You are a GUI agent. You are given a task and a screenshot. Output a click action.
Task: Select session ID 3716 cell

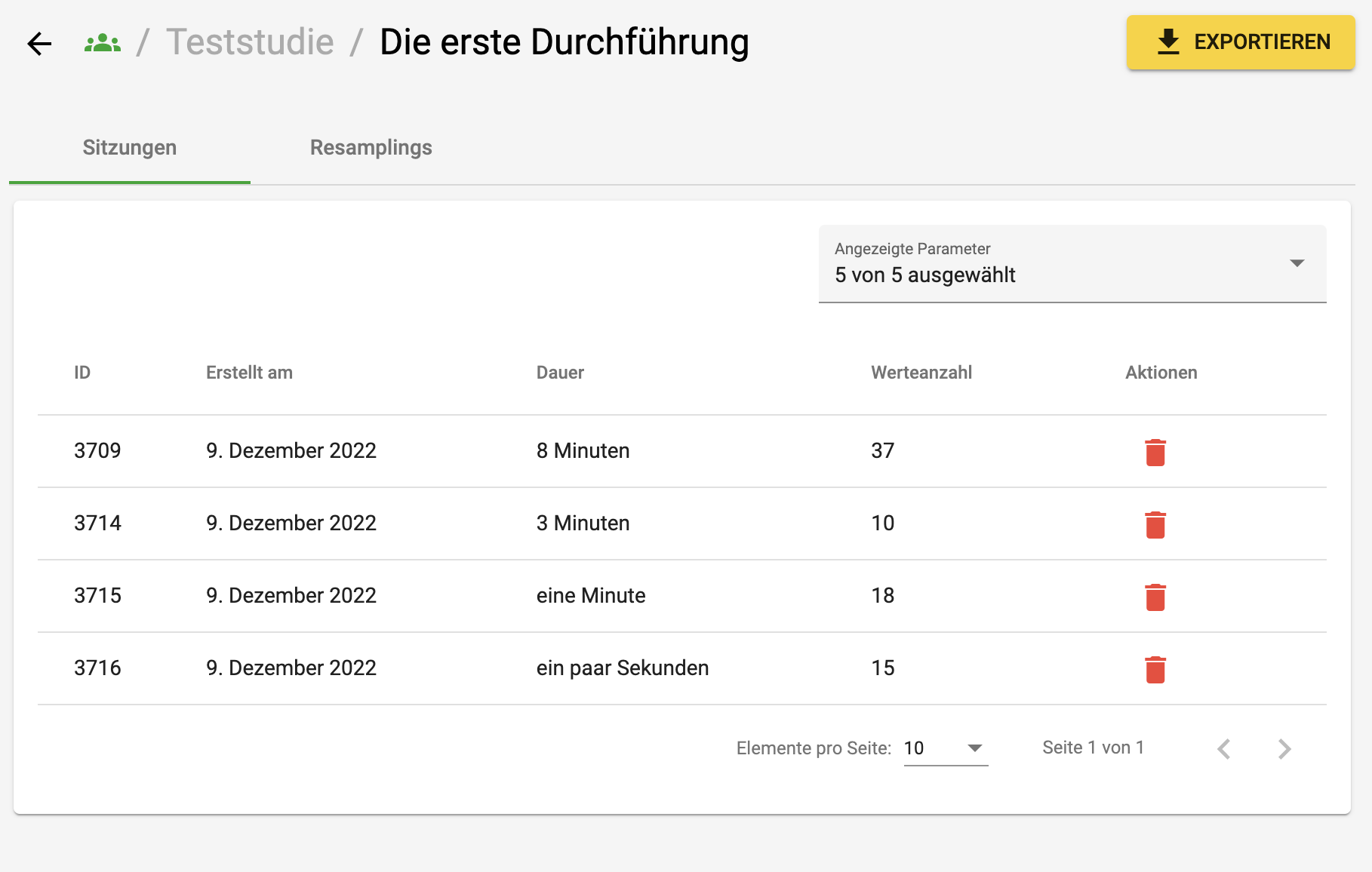tap(97, 668)
